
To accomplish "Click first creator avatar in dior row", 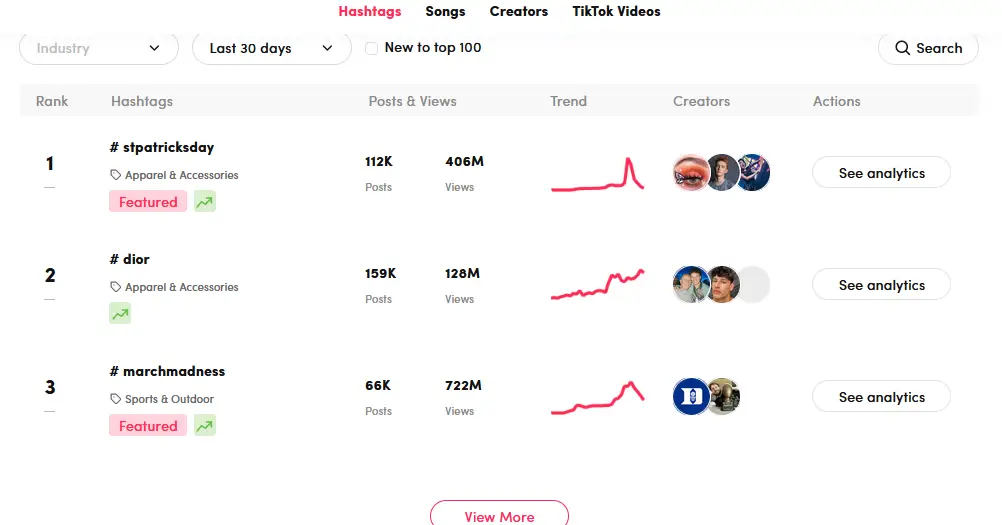I will 691,285.
